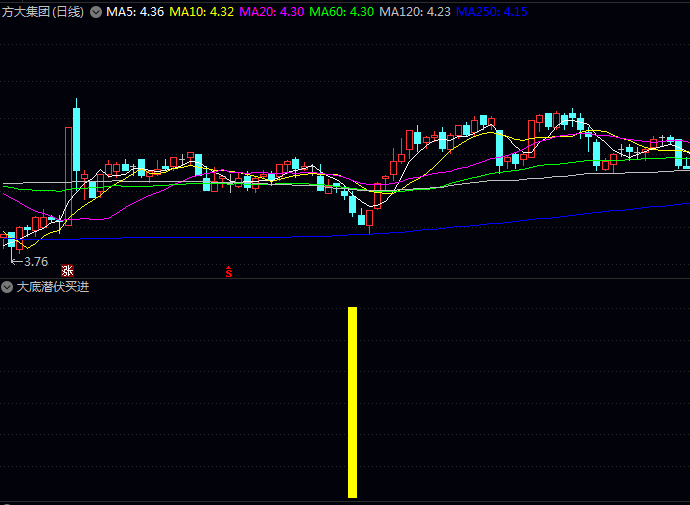Viewport: 690px width, 505px height.
Task: Click the 大底潜伏买进 indicator name
Action: coord(53,287)
